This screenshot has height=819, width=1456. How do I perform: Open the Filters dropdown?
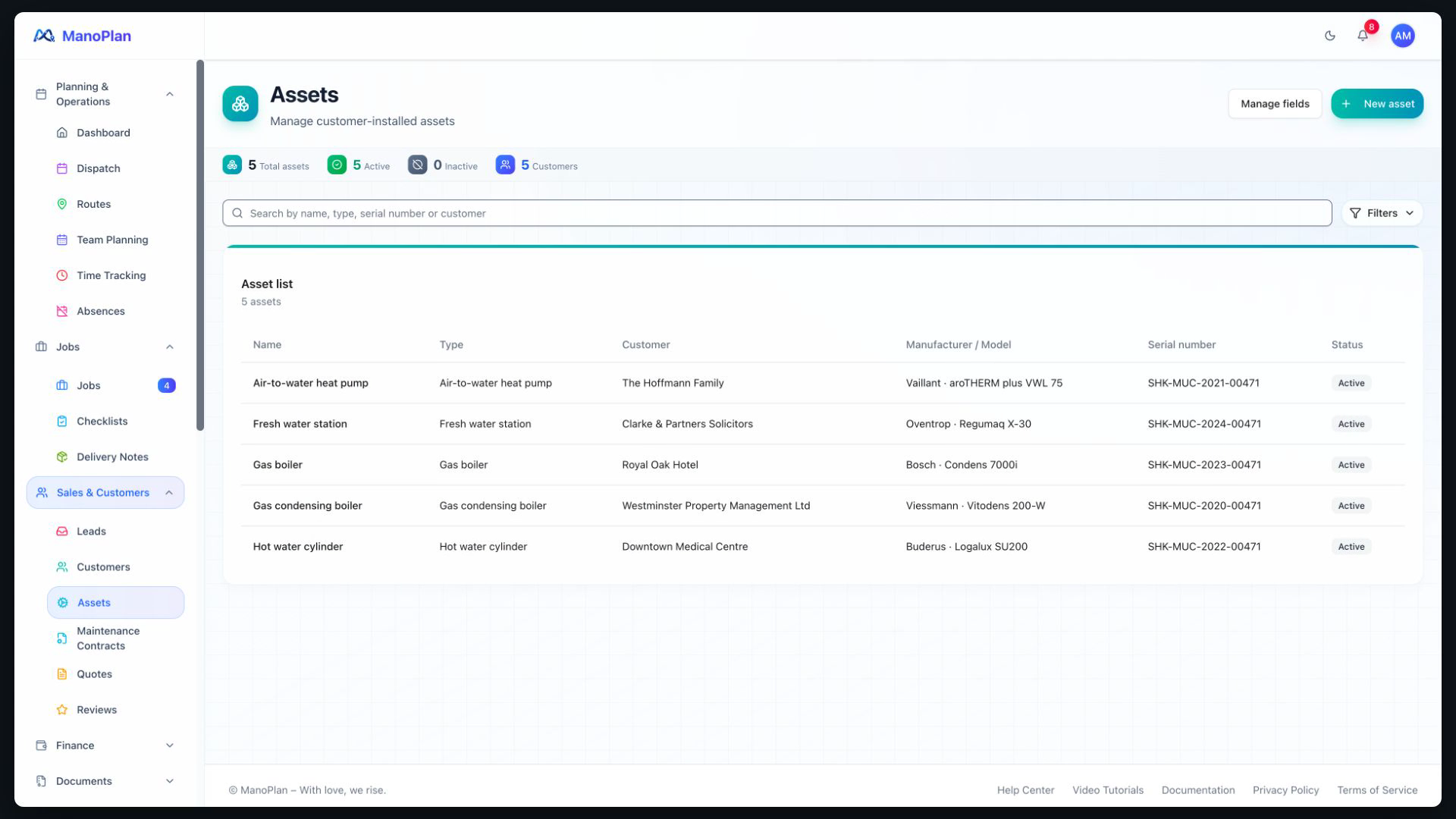pyautogui.click(x=1382, y=213)
